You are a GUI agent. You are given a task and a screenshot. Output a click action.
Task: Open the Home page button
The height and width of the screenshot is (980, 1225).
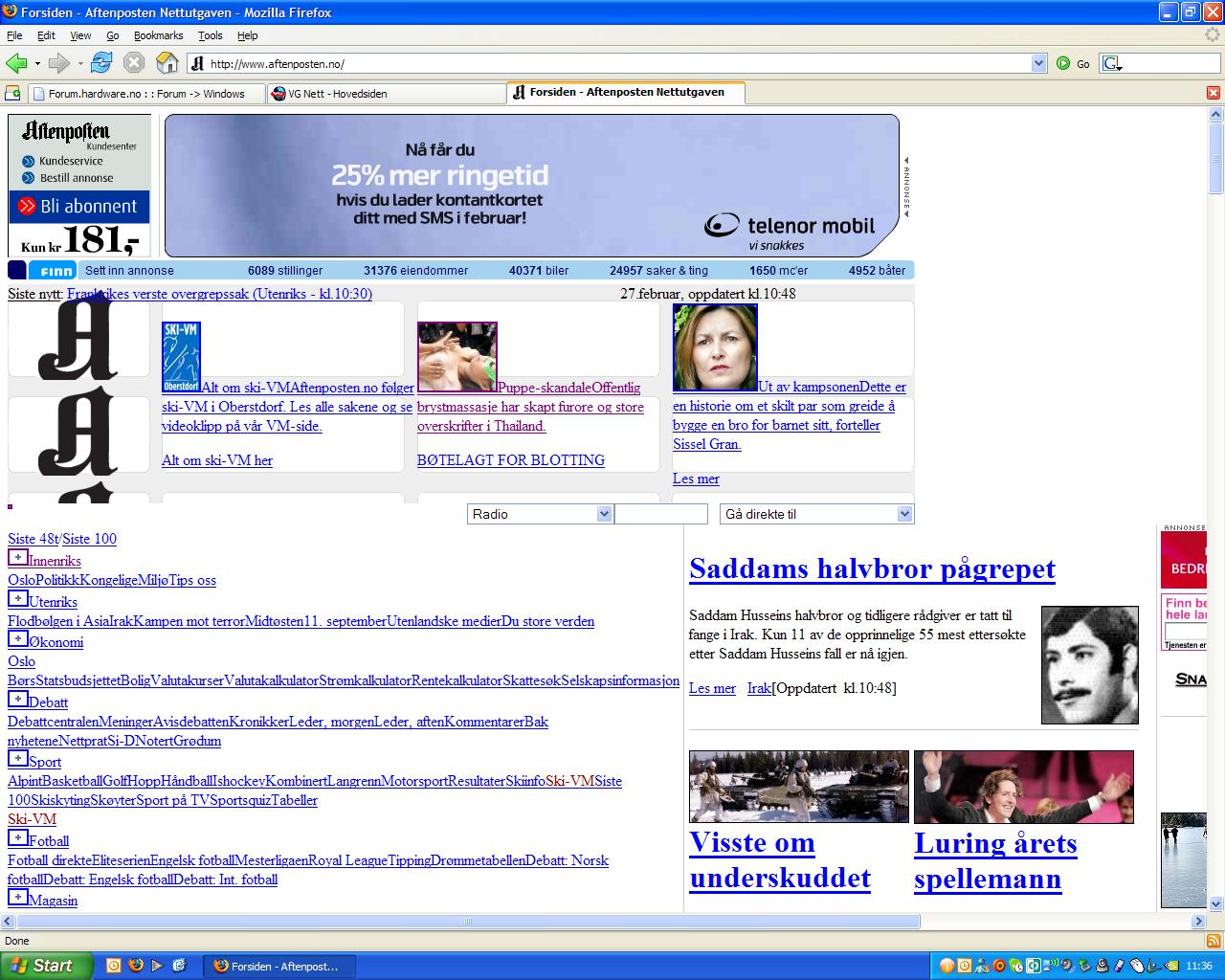click(x=167, y=63)
